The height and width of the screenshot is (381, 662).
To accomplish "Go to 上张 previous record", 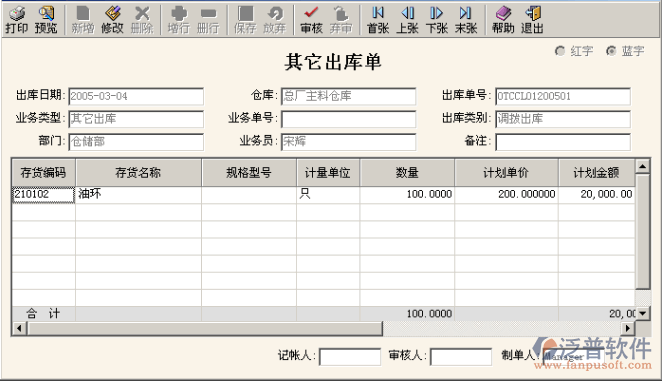I will coord(407,20).
